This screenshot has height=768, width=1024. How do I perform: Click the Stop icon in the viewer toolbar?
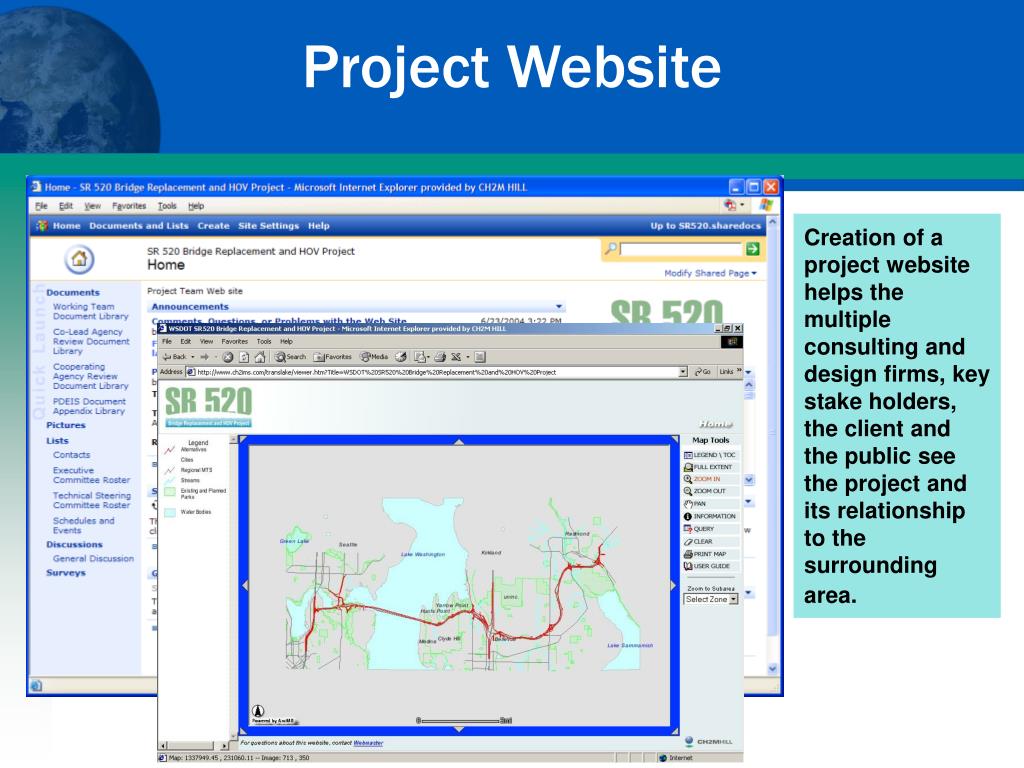click(228, 357)
